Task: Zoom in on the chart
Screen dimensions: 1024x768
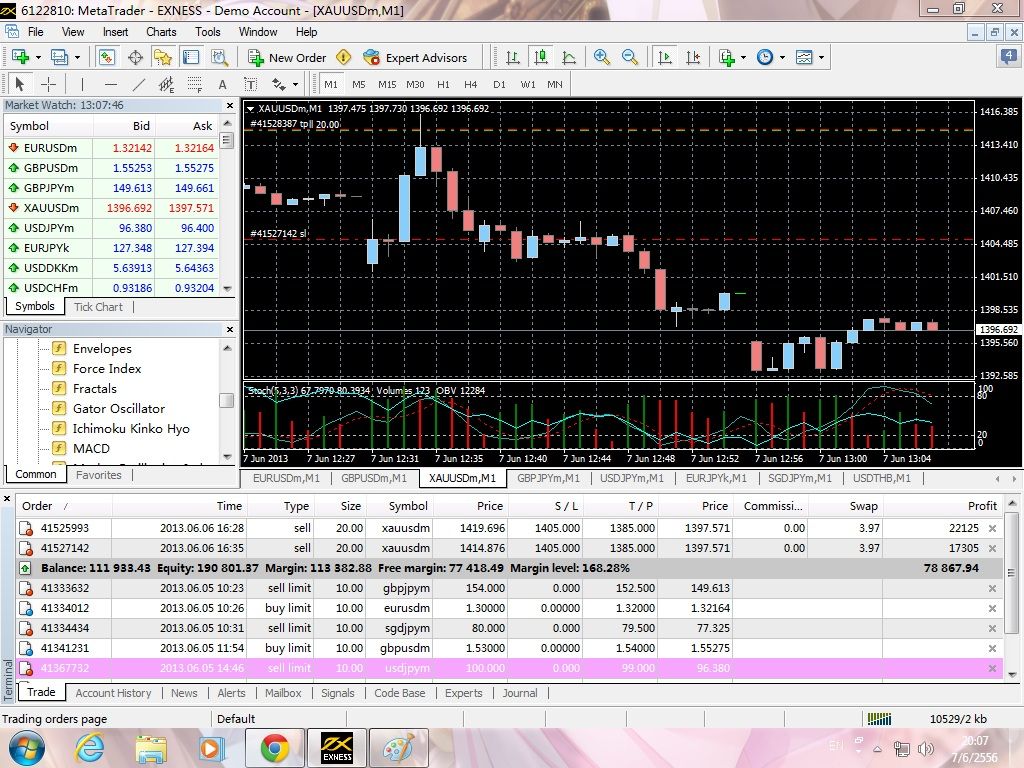Action: (601, 57)
